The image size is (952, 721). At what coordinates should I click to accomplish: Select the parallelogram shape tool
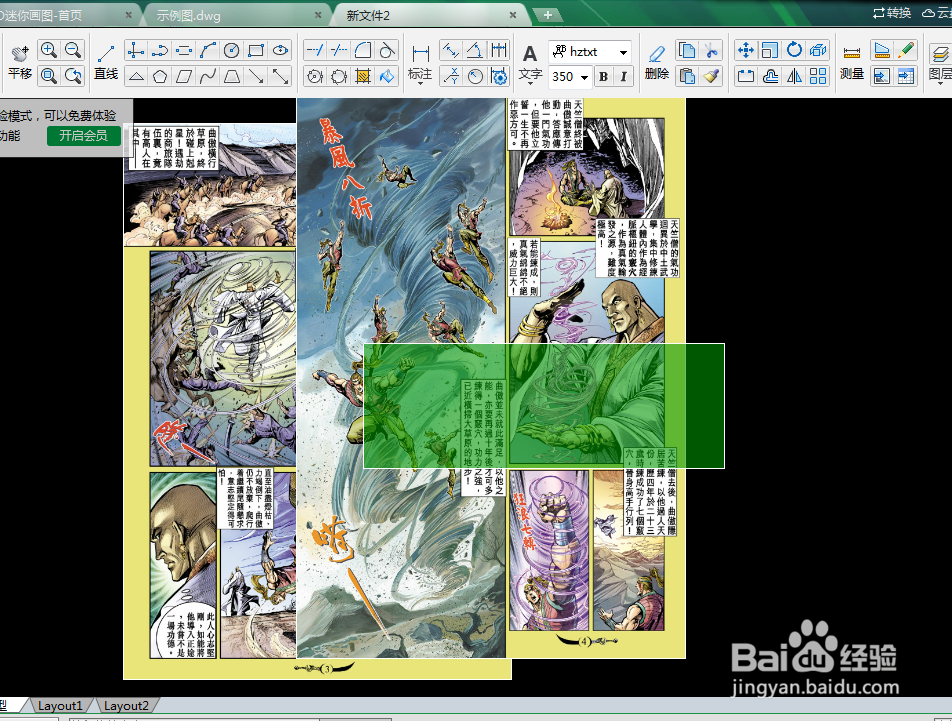click(x=184, y=76)
